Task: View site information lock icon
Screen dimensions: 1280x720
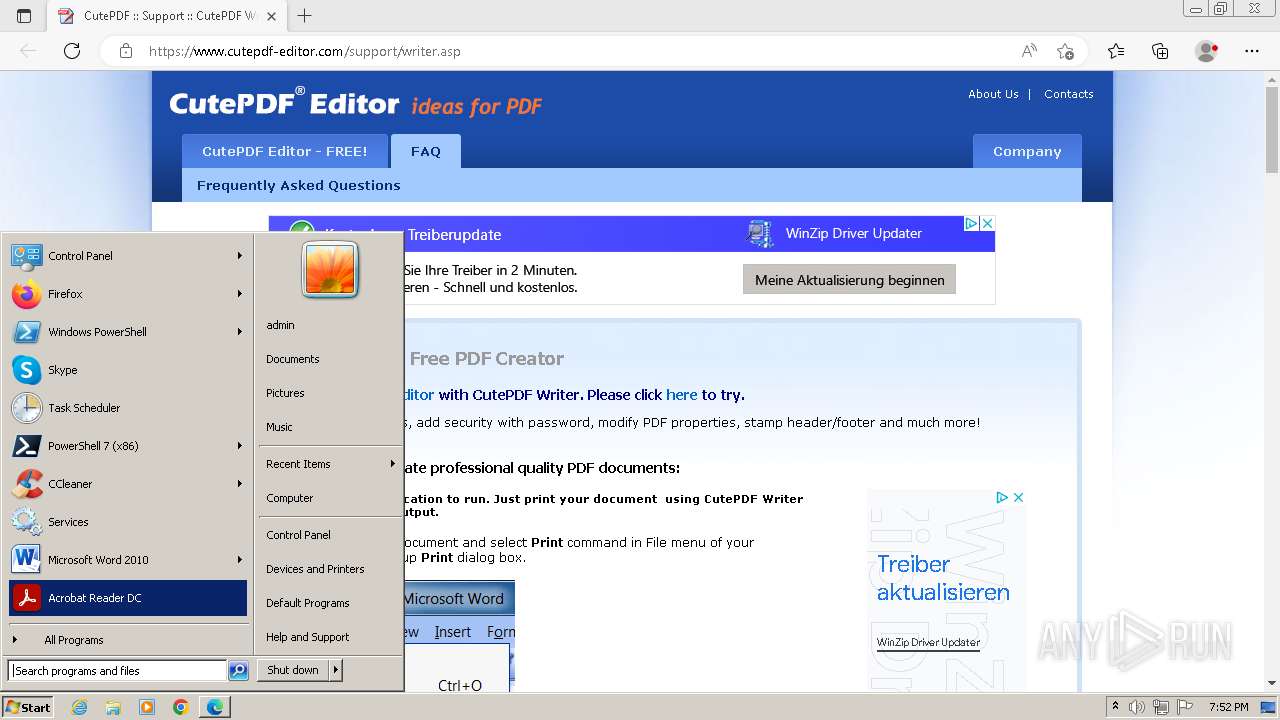Action: (x=126, y=51)
